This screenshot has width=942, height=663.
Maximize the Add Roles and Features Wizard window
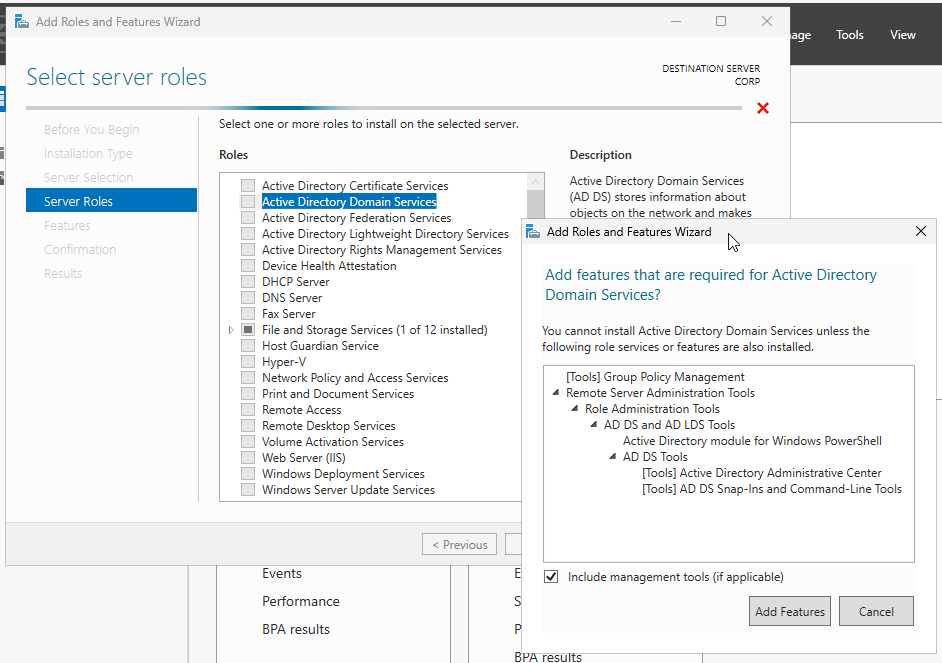click(721, 21)
